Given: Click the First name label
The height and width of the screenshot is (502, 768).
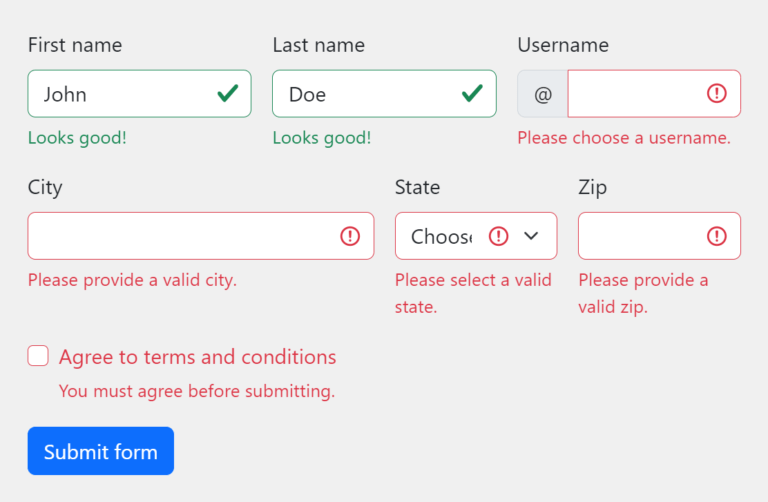Looking at the screenshot, I should [75, 45].
